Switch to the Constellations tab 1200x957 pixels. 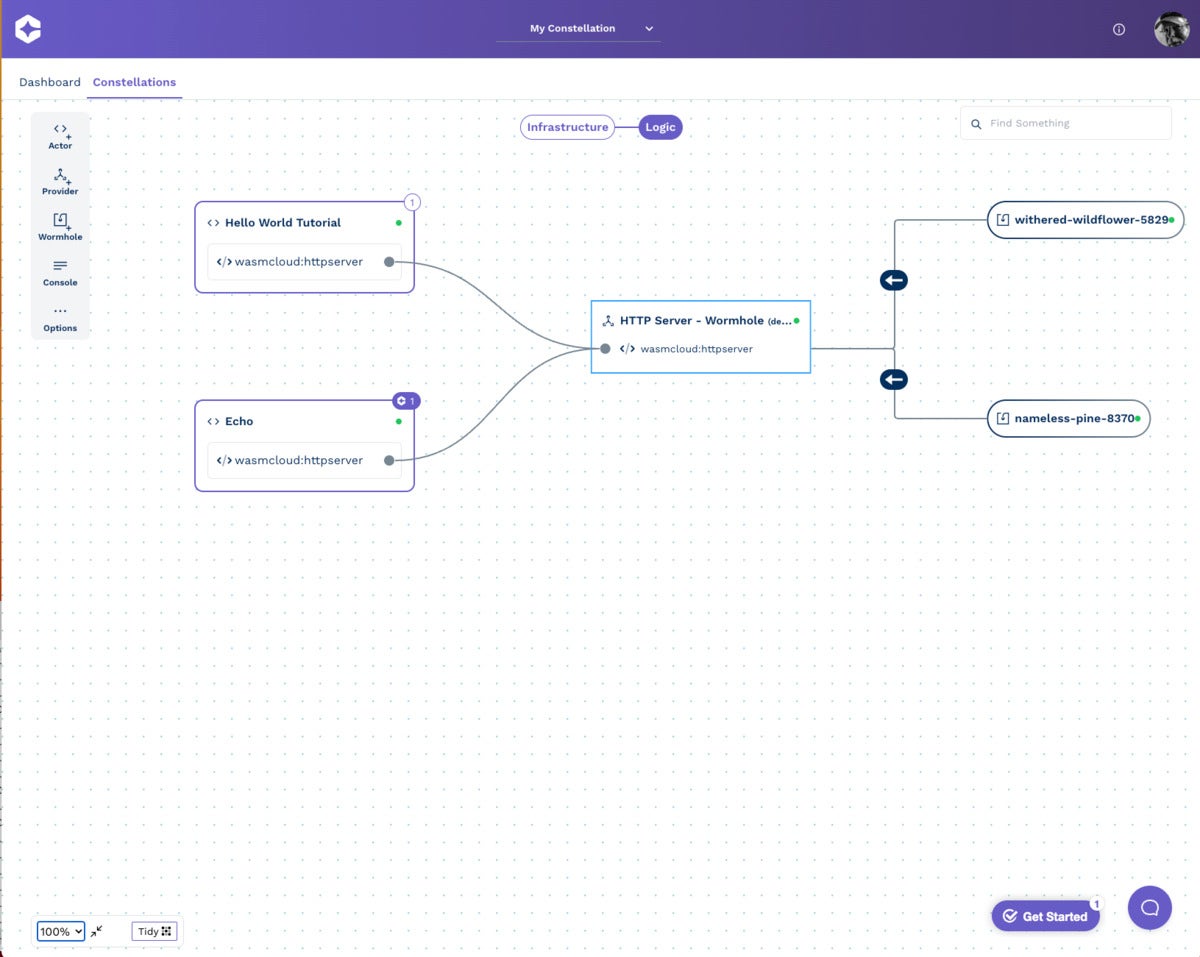click(134, 82)
